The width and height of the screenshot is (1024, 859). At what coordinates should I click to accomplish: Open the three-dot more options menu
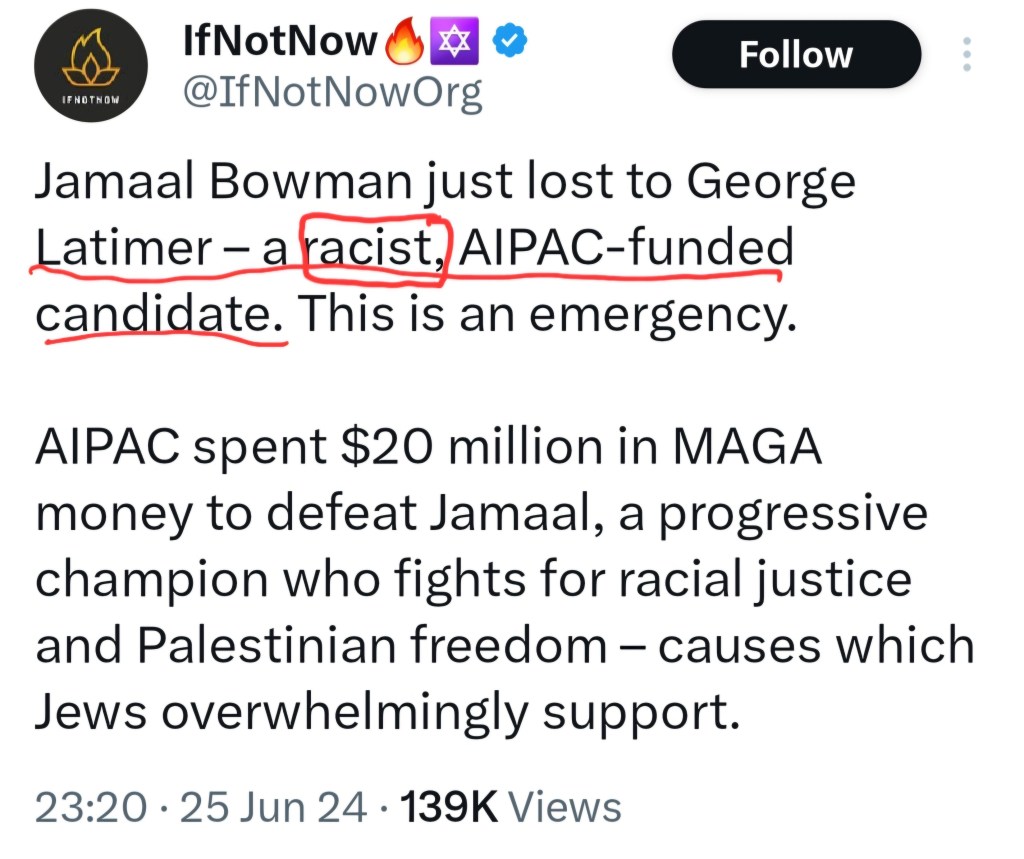(966, 54)
